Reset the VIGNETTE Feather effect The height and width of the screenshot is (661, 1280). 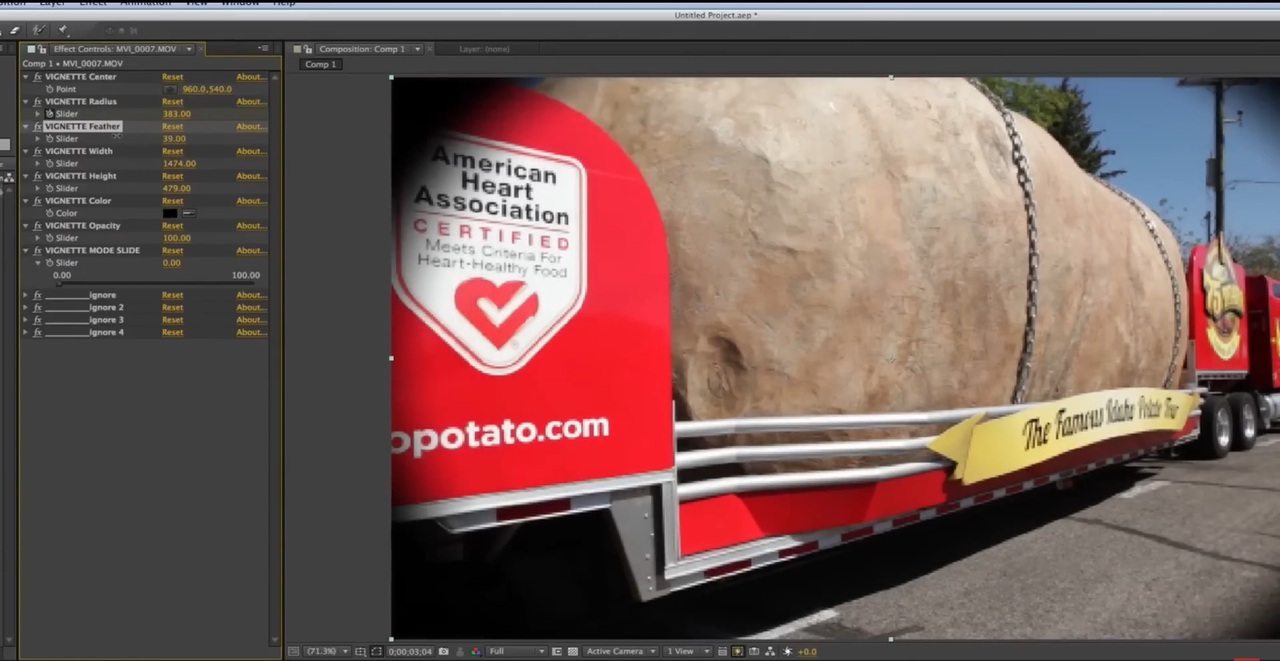(173, 127)
